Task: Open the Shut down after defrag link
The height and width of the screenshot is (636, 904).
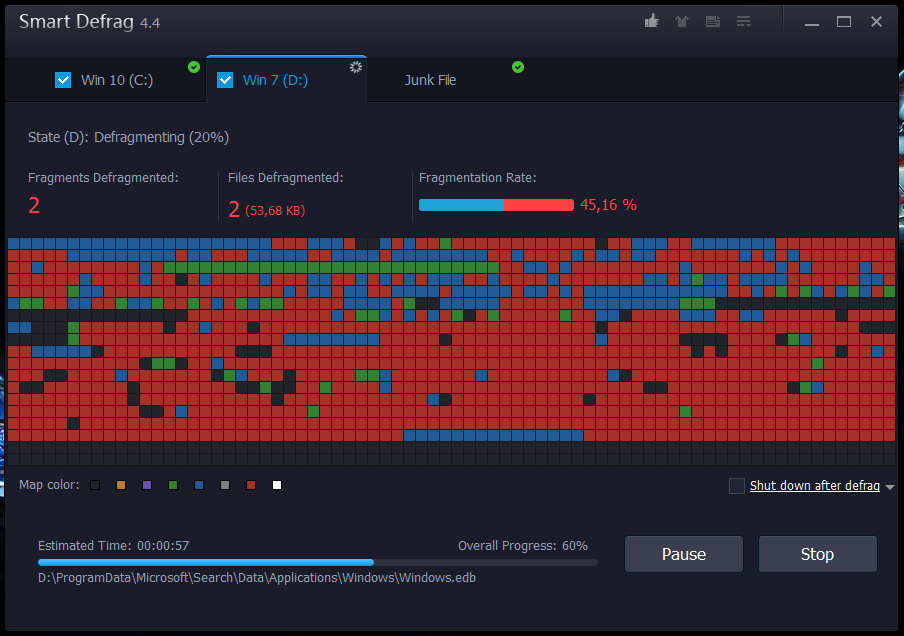Action: (814, 486)
